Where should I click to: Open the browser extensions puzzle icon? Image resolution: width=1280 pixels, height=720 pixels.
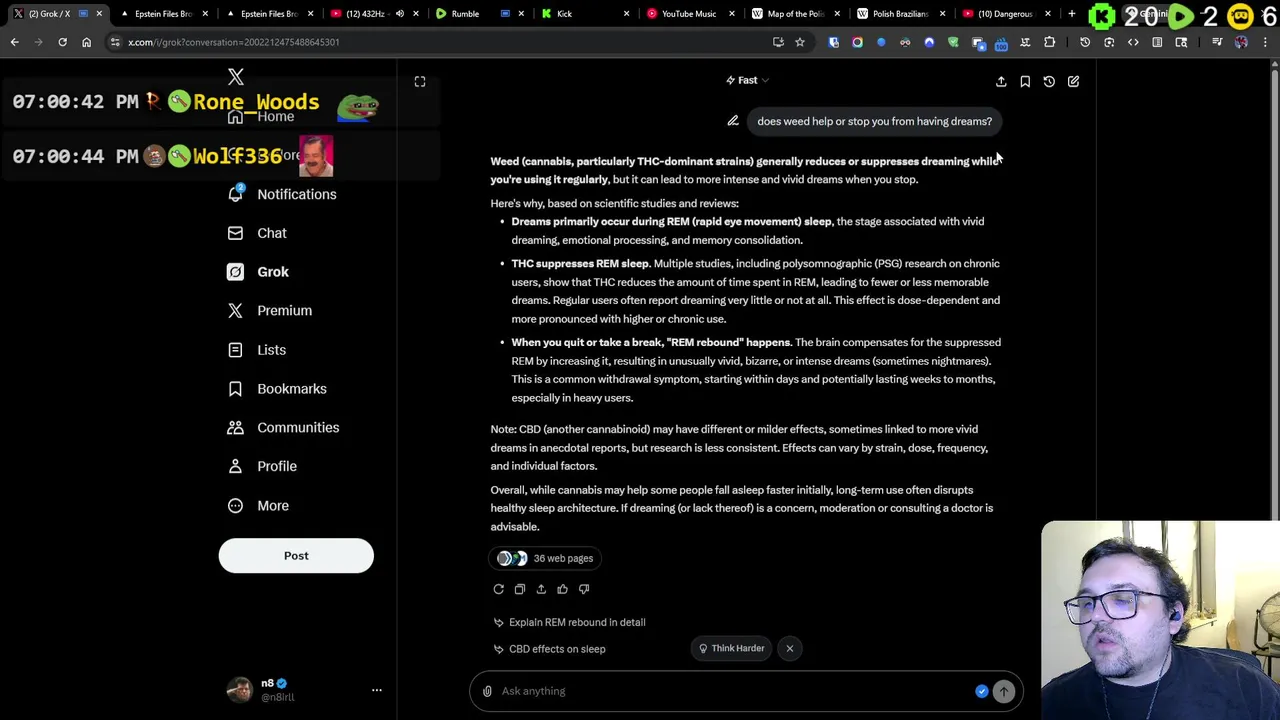(1049, 42)
